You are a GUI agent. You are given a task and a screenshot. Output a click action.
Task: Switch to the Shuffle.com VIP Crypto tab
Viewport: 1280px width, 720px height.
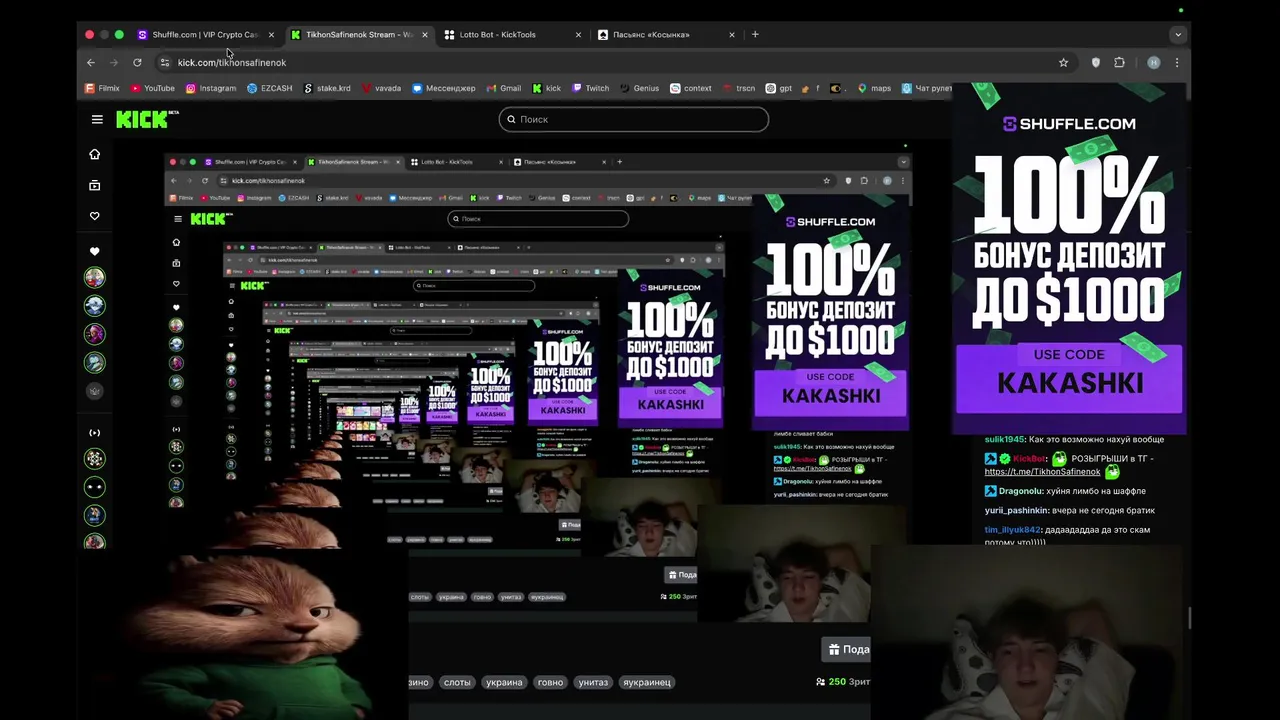205,34
